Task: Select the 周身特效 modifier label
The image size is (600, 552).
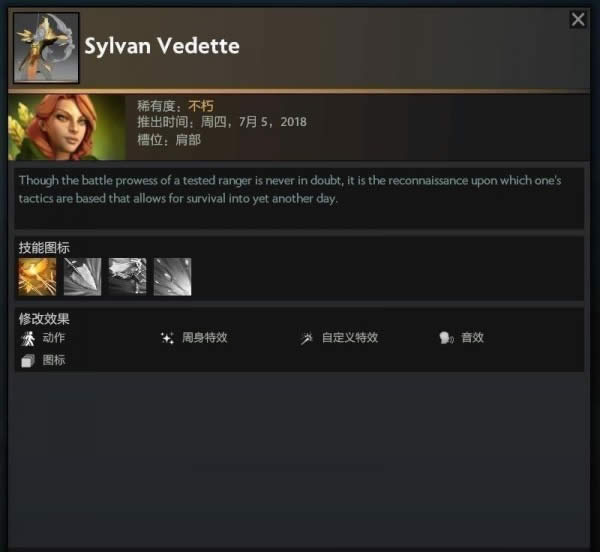Action: [205, 338]
